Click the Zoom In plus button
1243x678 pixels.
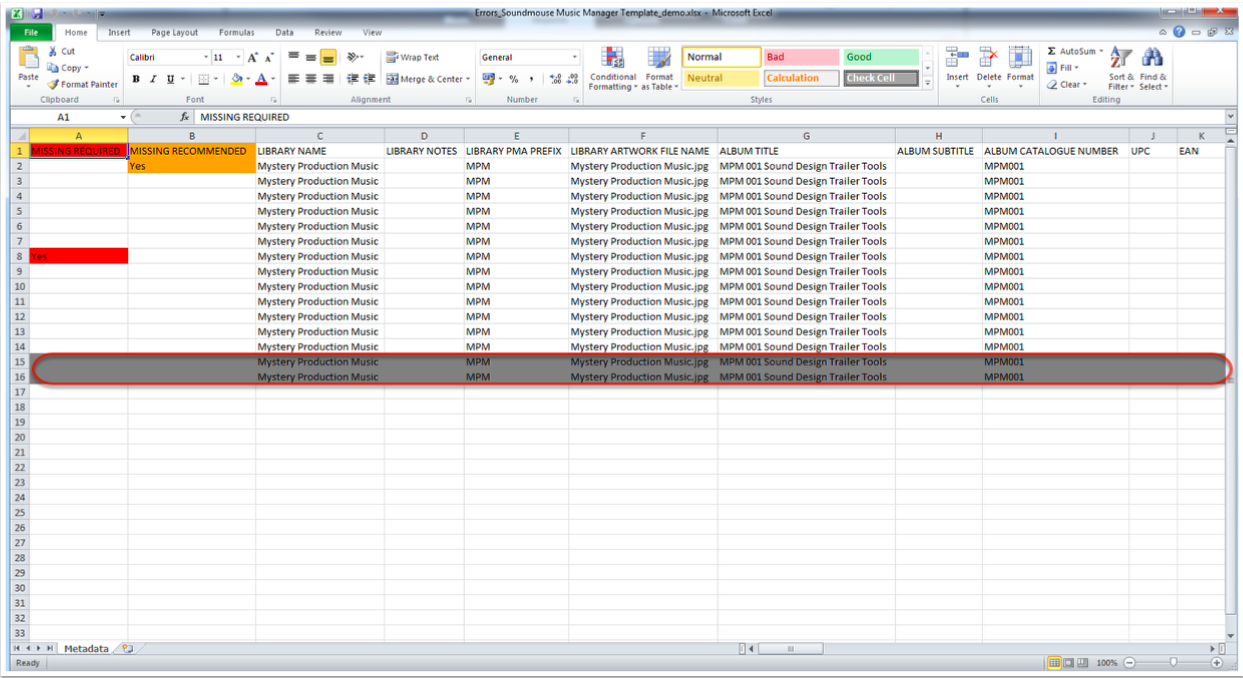click(1217, 663)
